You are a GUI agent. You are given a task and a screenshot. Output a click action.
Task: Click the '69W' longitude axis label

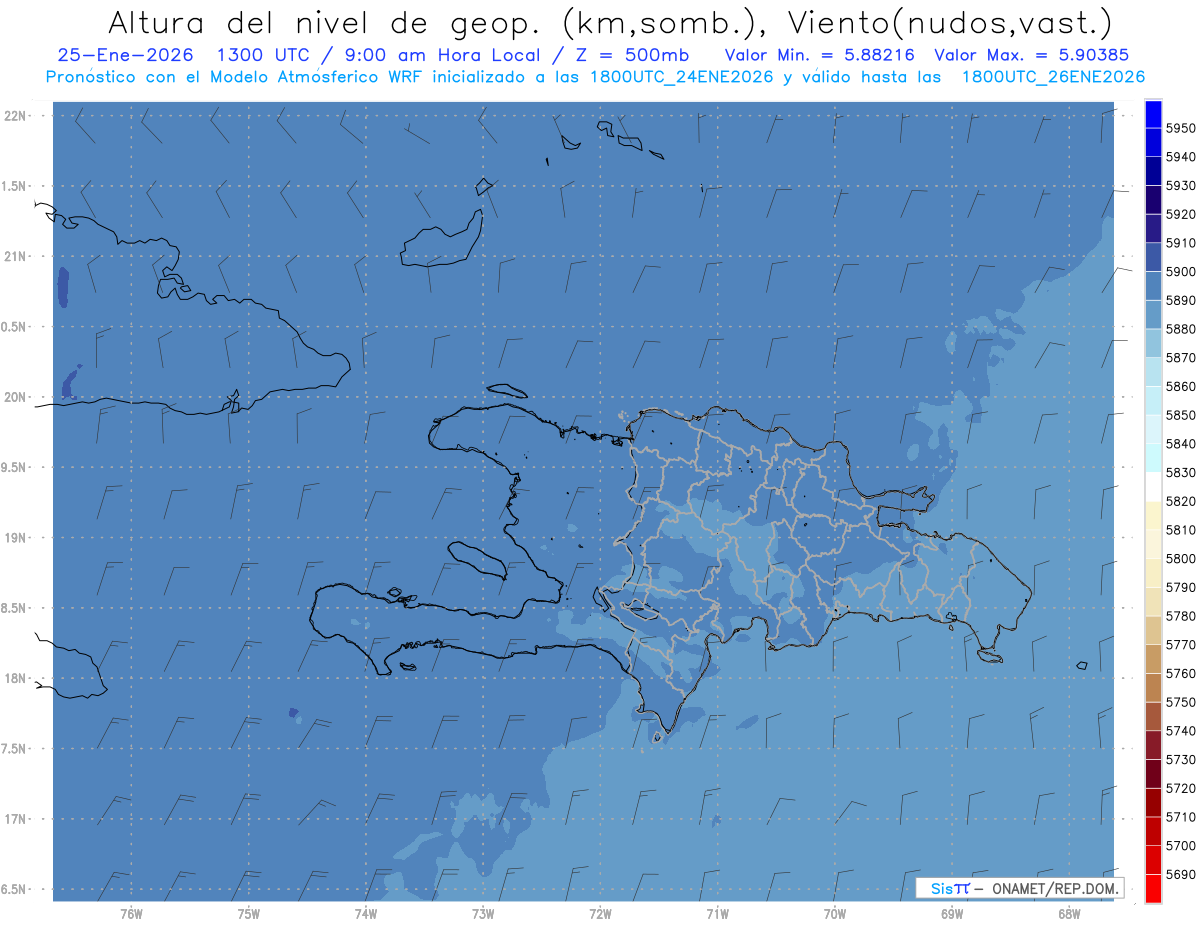(x=952, y=914)
